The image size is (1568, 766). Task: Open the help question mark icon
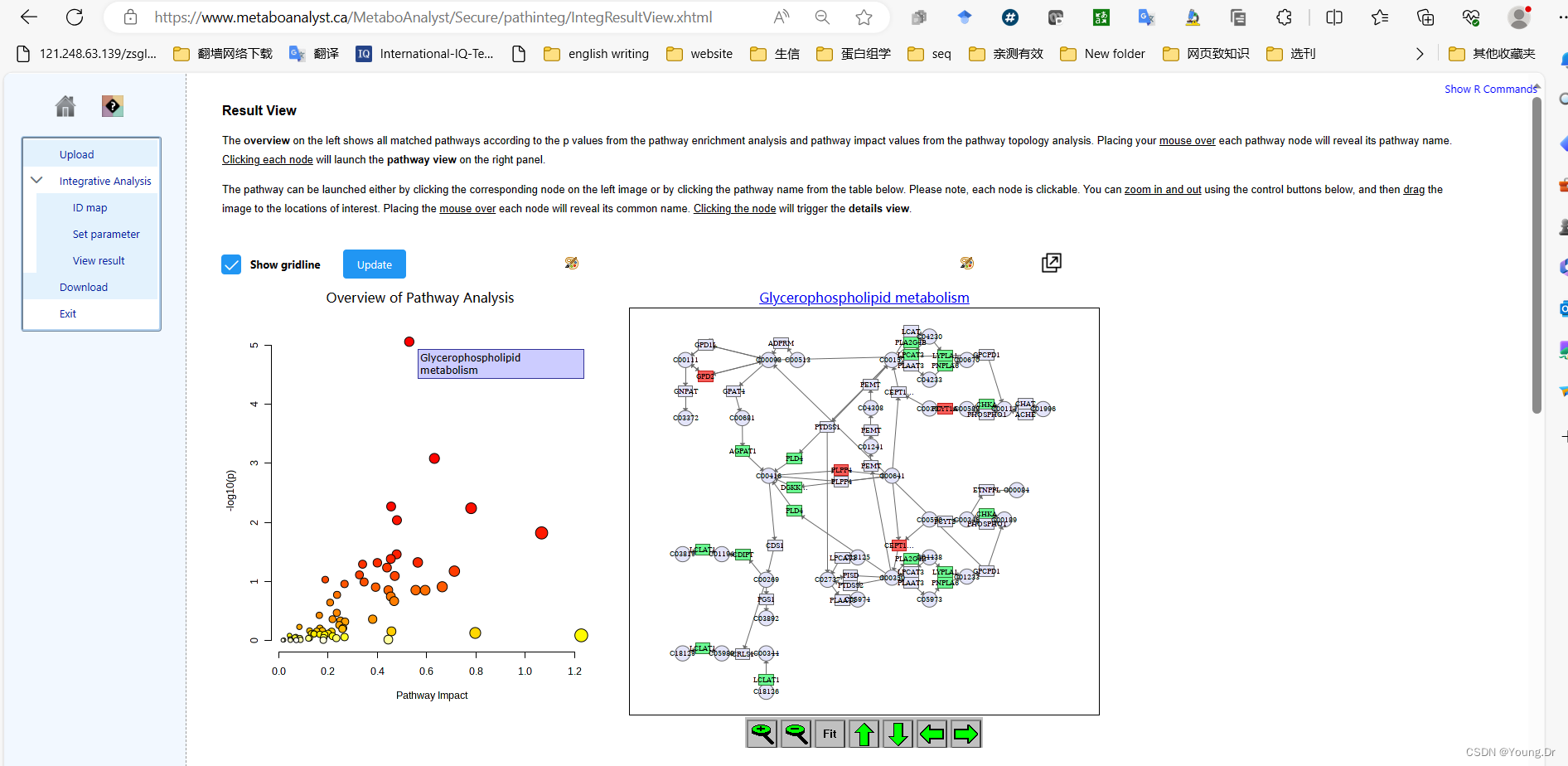113,106
